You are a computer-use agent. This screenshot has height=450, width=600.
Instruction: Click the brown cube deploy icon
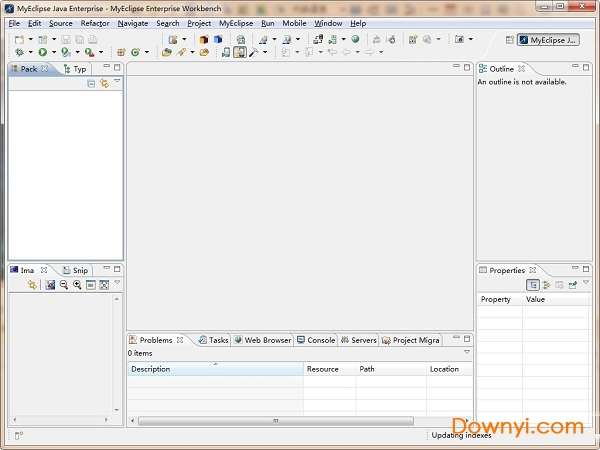point(204,39)
